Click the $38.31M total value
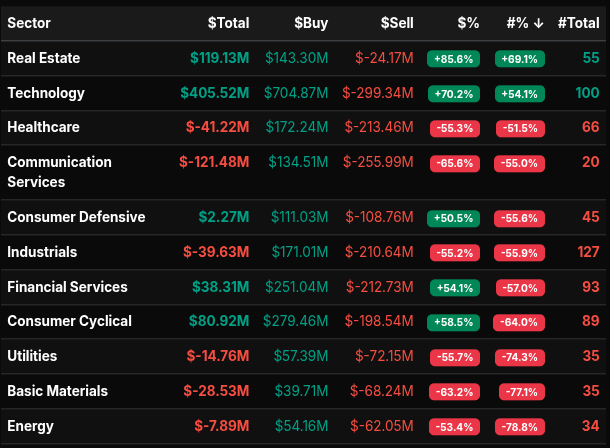Screen dimensions: 610x448 tap(221, 287)
